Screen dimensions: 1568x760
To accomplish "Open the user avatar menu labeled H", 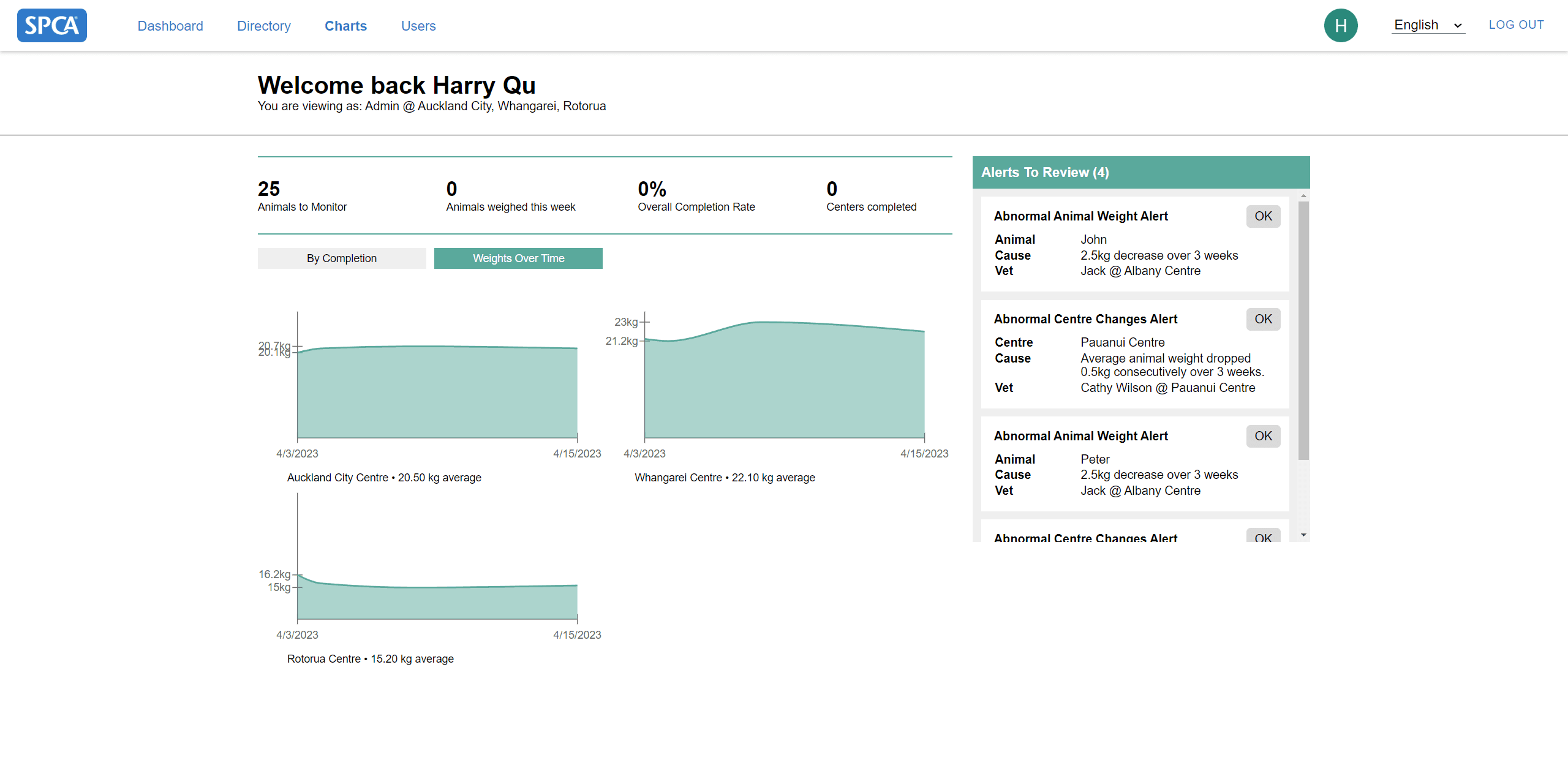I will (1341, 25).
